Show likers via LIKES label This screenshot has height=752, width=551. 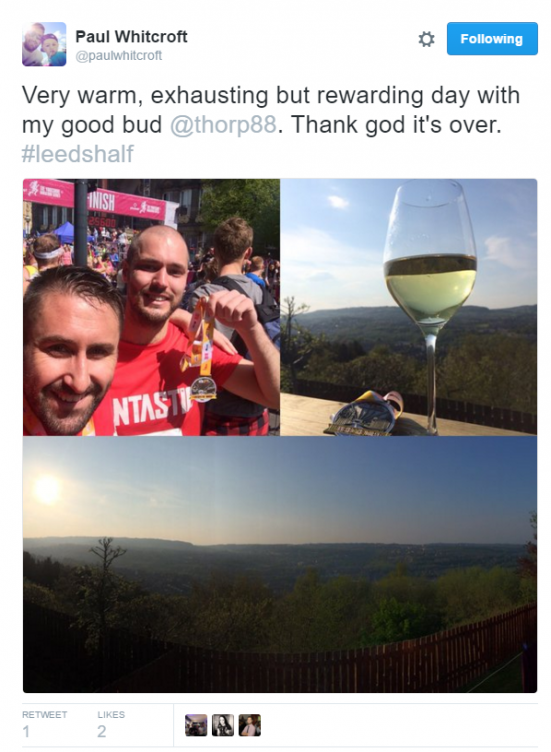[x=111, y=715]
